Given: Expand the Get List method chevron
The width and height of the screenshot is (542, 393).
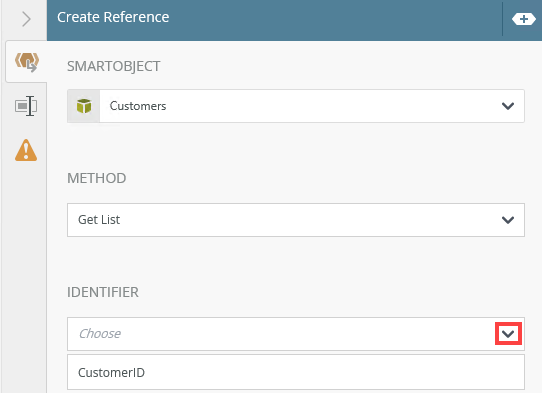Looking at the screenshot, I should point(507,220).
